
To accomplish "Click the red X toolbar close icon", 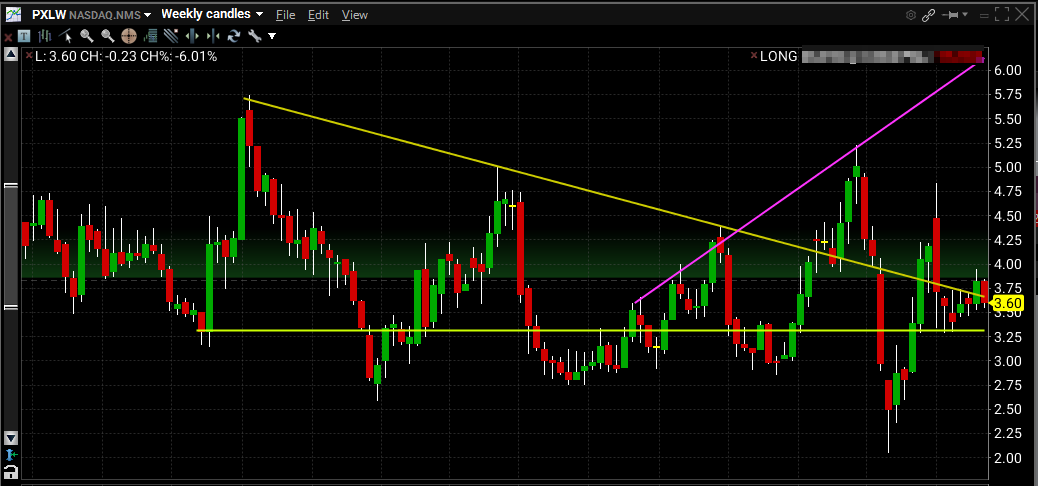I will pos(8,36).
